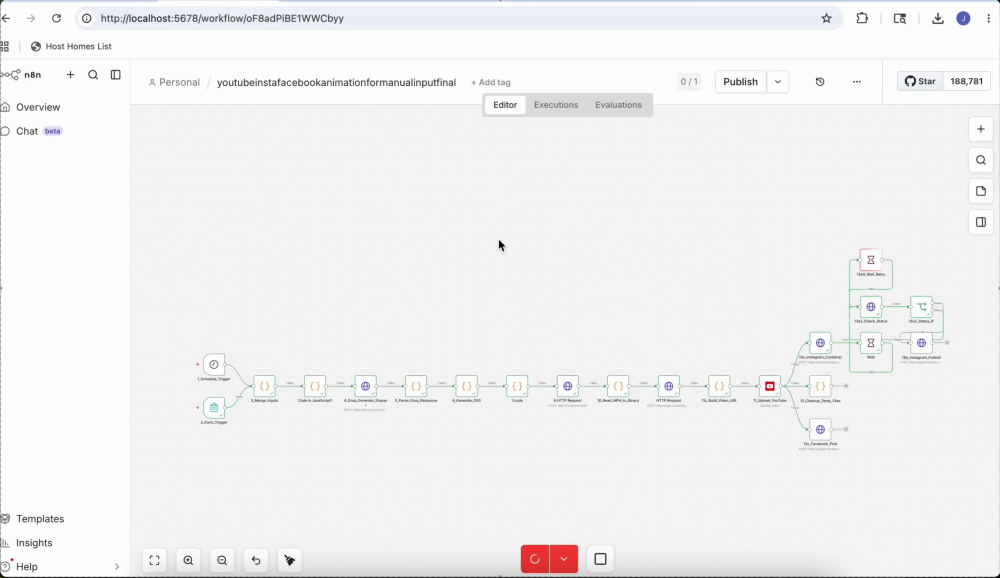Reload the browser page
Viewport: 1000px width, 578px height.
coord(56,19)
